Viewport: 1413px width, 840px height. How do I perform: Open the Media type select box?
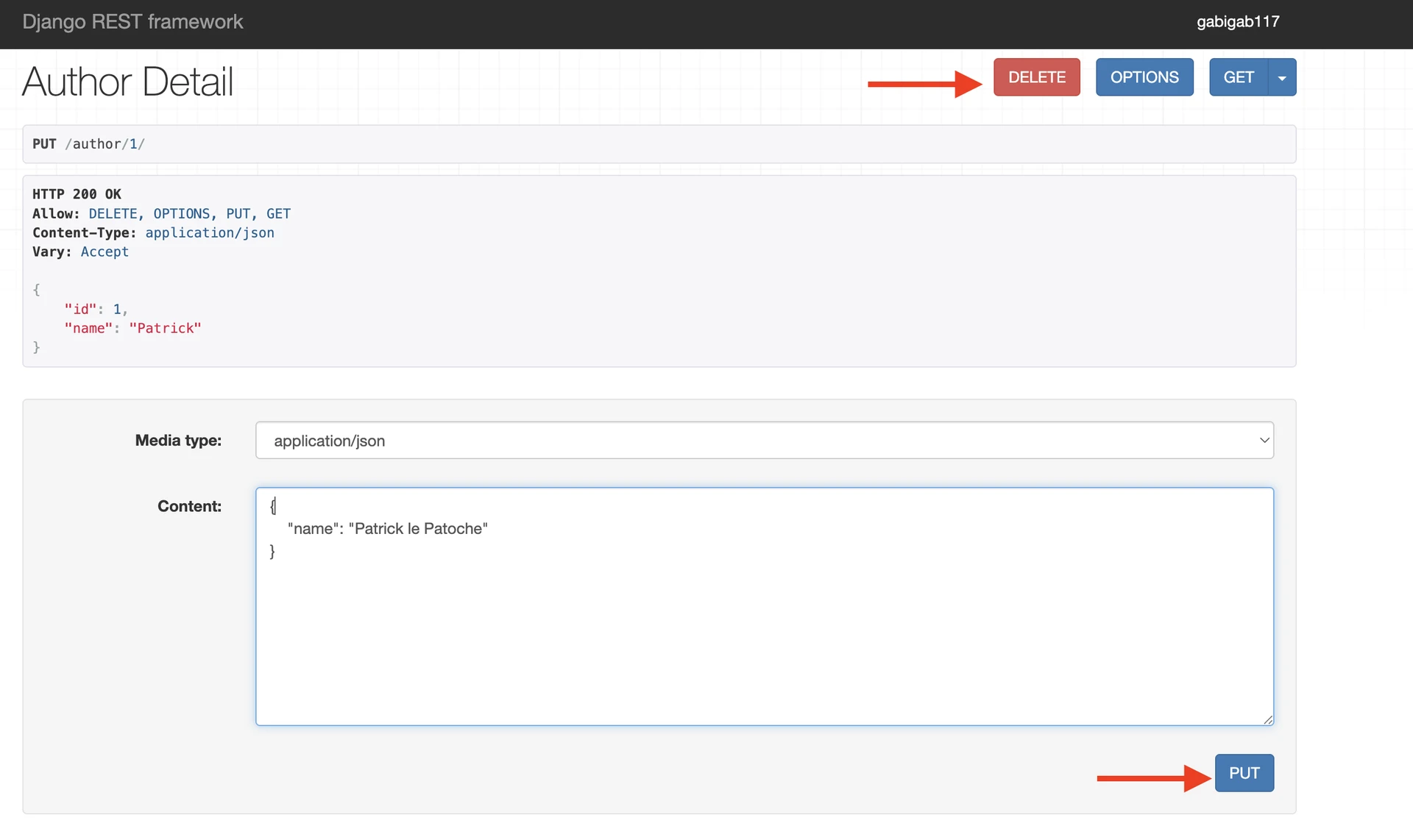[x=763, y=441]
